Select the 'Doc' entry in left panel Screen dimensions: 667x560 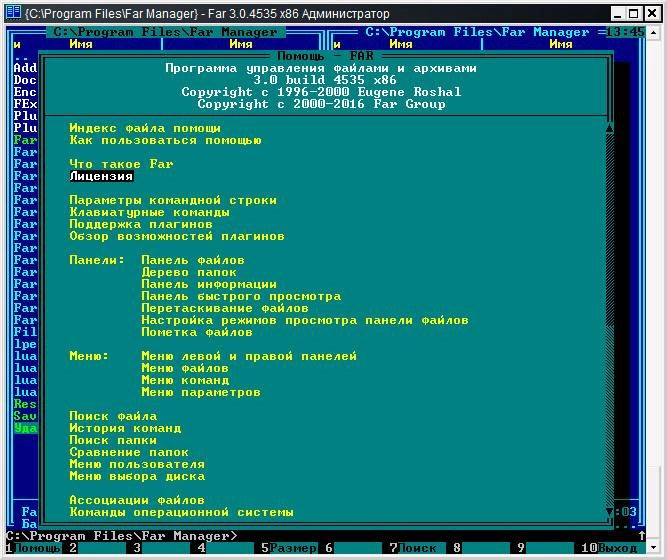coord(25,80)
